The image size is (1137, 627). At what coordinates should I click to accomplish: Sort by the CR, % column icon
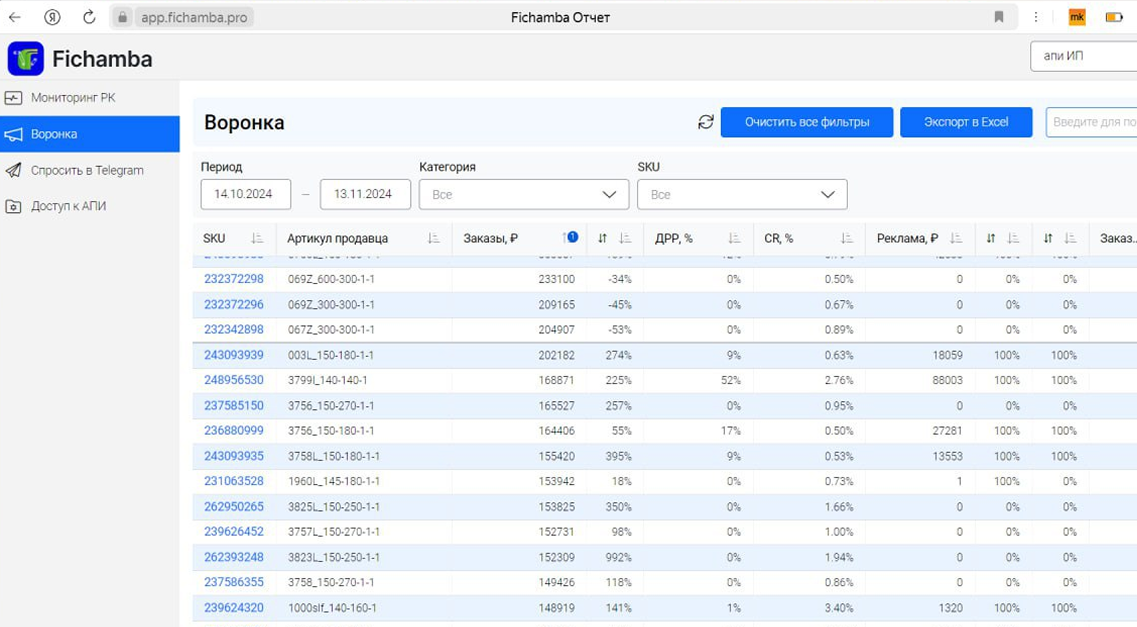coord(846,238)
